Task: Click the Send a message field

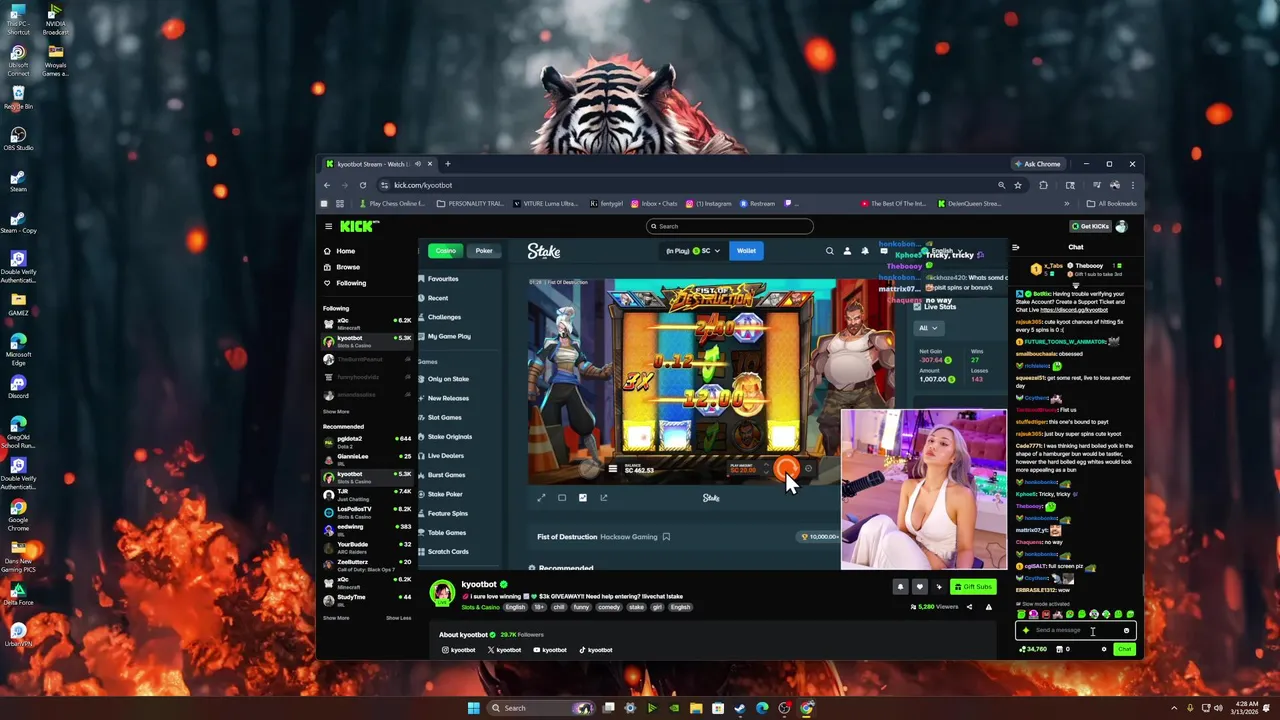Action: point(1076,631)
